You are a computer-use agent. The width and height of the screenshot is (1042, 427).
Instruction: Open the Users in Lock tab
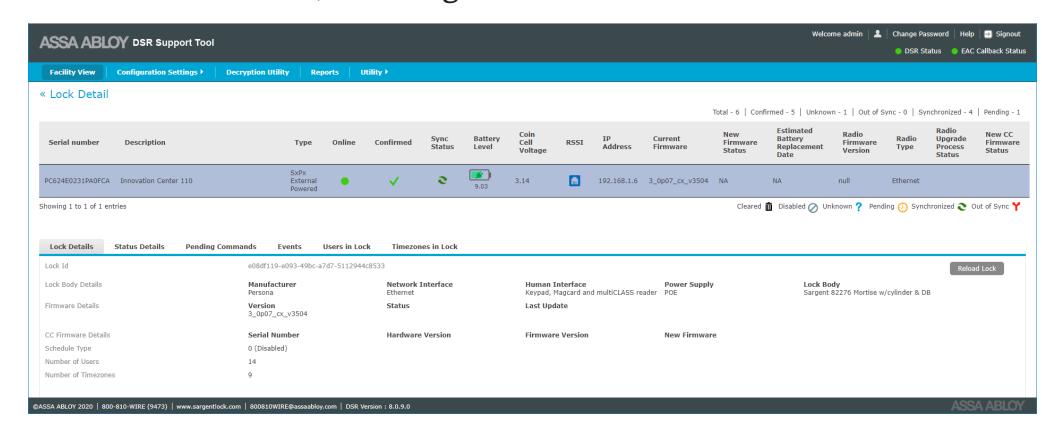pyautogui.click(x=347, y=246)
